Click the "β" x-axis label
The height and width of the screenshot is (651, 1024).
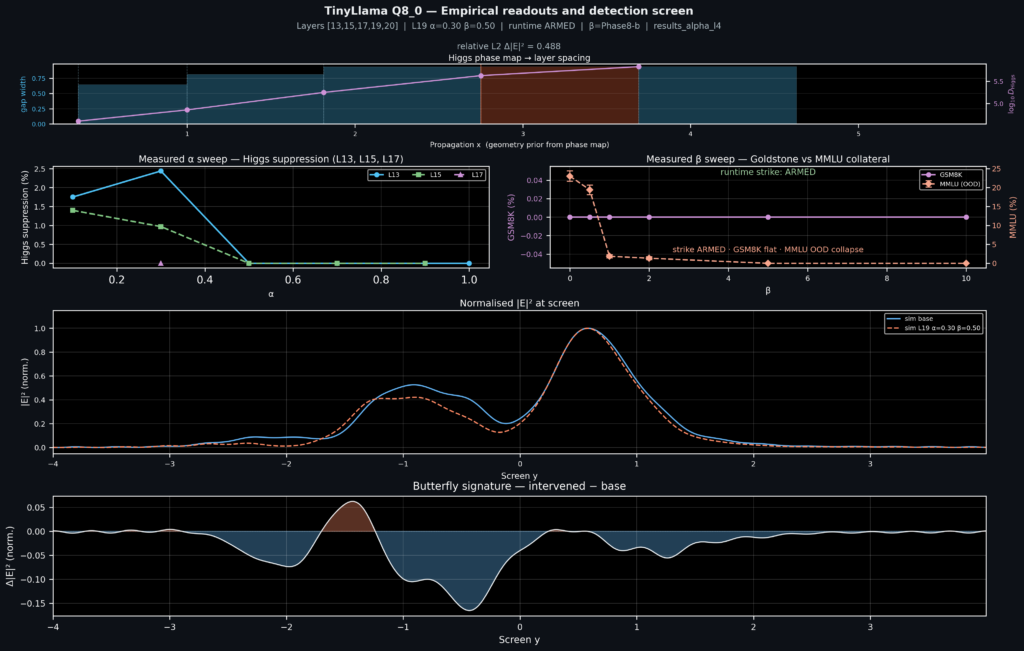[x=767, y=291]
